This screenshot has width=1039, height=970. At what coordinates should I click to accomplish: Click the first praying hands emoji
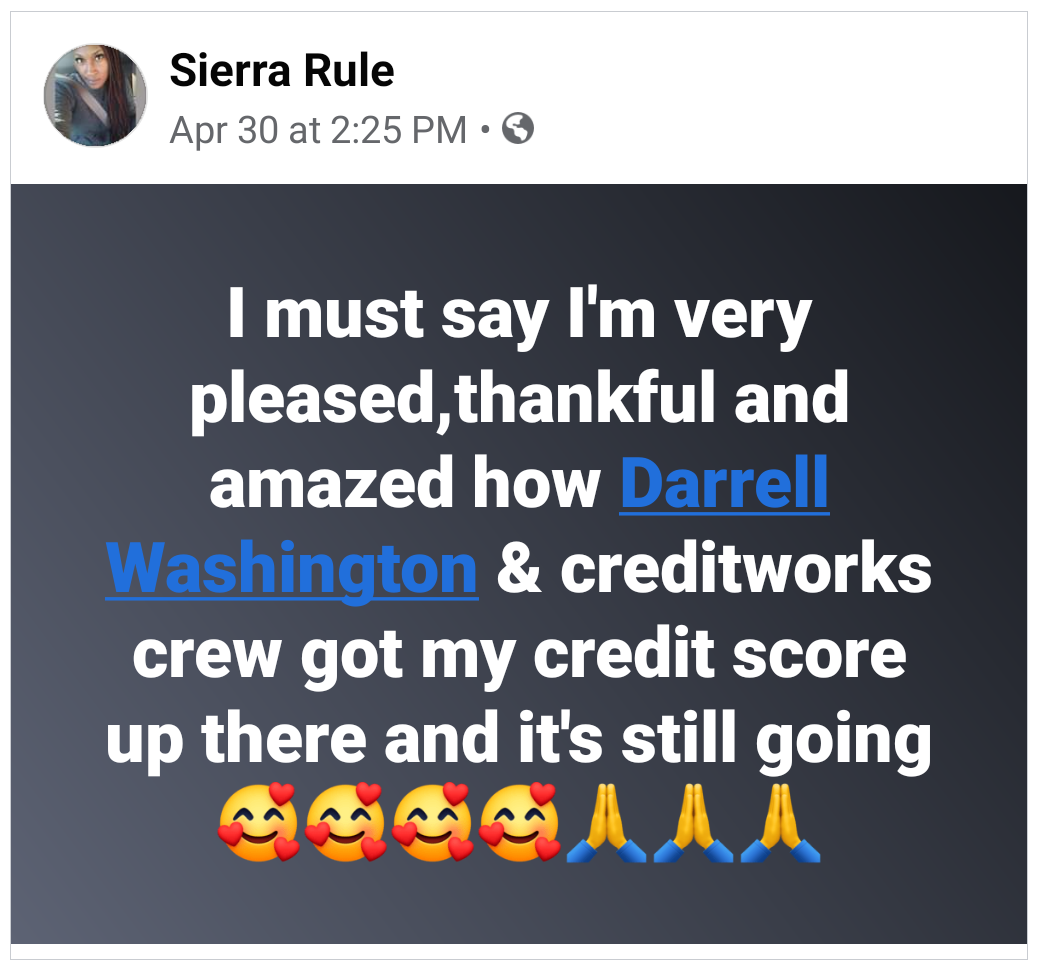pyautogui.click(x=606, y=823)
